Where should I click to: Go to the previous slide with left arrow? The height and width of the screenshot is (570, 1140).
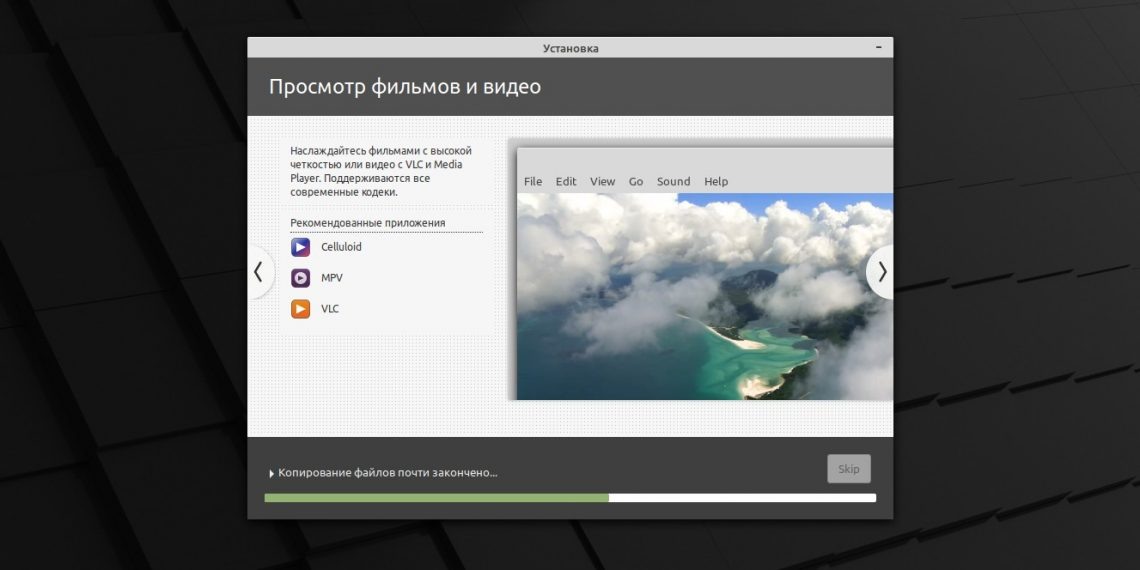coord(259,272)
